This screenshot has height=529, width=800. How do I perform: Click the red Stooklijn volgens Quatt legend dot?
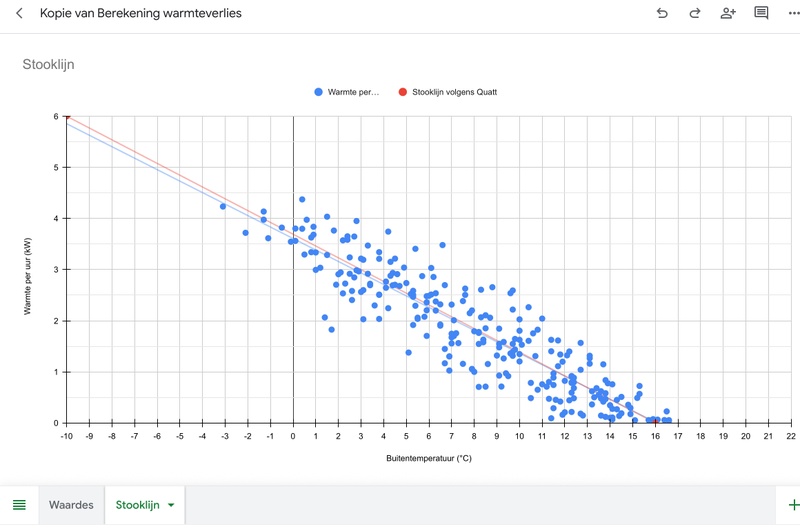click(403, 92)
